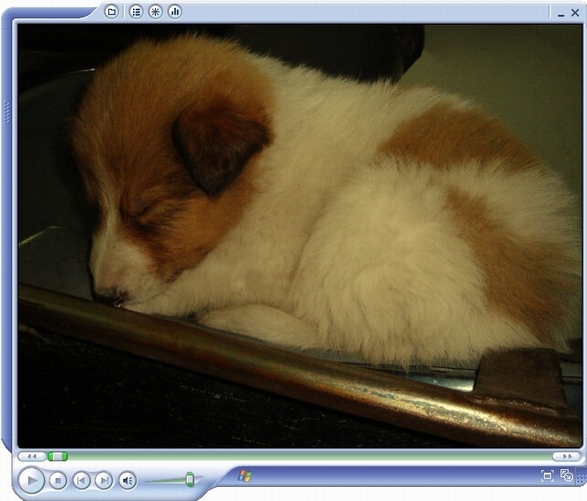Skip to the next track

104,480
